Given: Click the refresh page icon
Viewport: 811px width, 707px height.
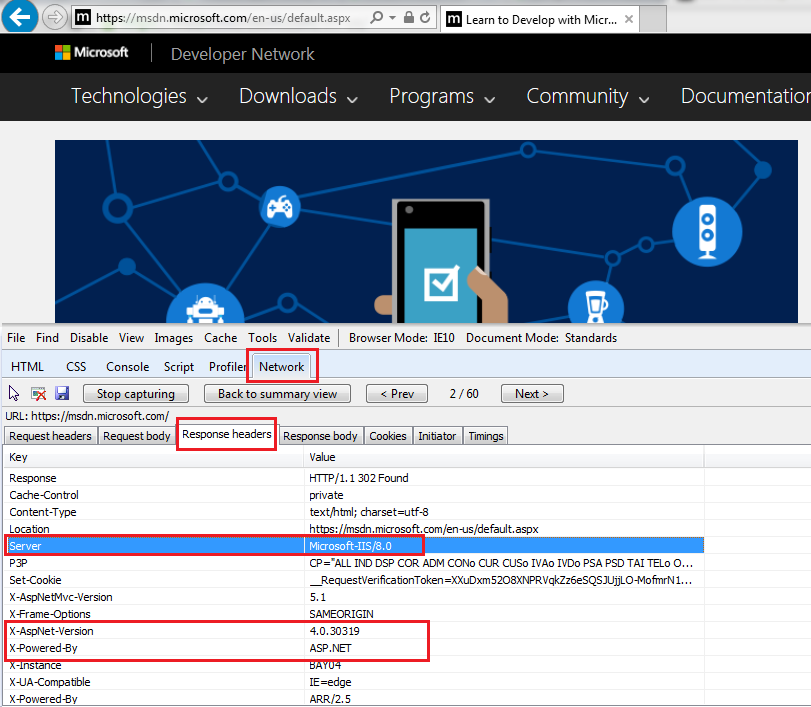Looking at the screenshot, I should pos(426,18).
